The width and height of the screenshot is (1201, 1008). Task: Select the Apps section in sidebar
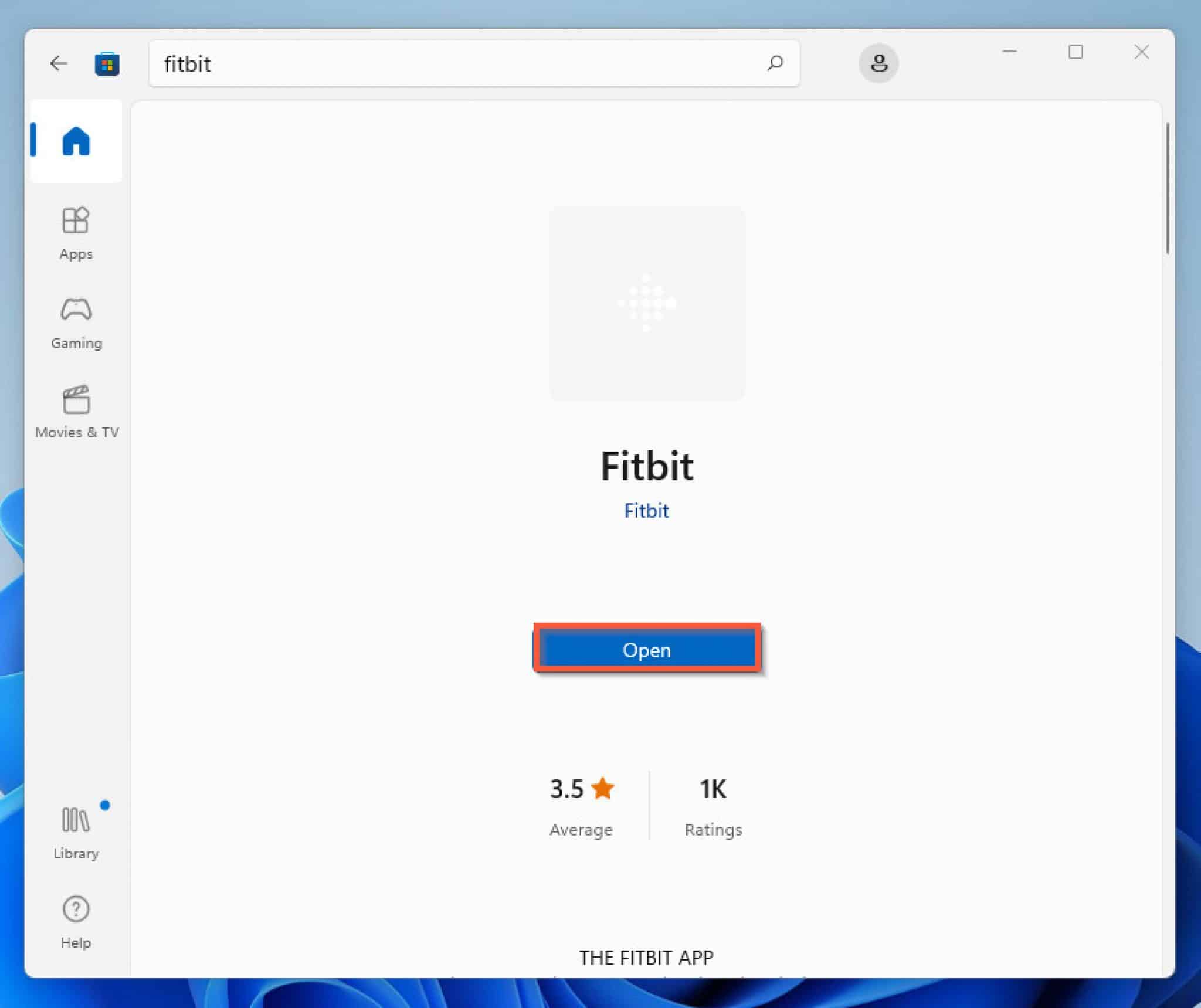pyautogui.click(x=75, y=232)
